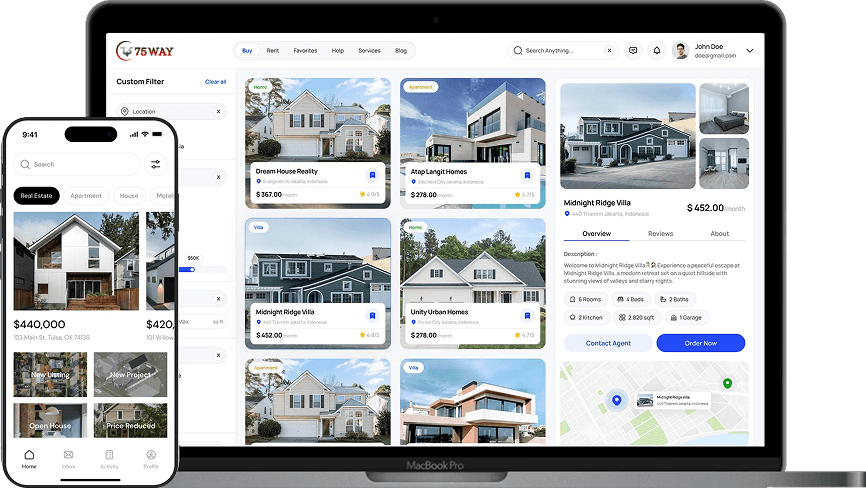Switch to the Reviews tab

point(660,233)
